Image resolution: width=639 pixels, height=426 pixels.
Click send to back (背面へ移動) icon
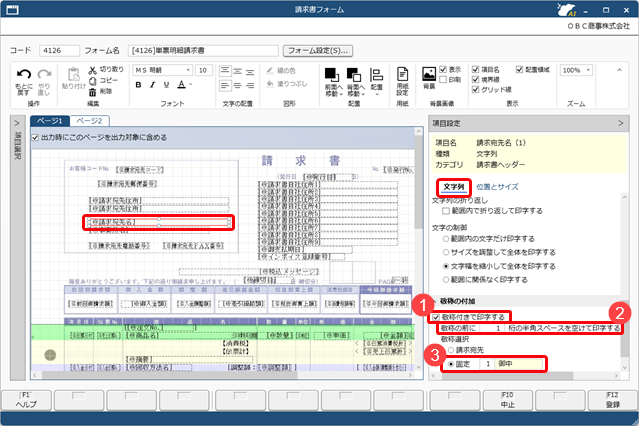click(x=354, y=75)
